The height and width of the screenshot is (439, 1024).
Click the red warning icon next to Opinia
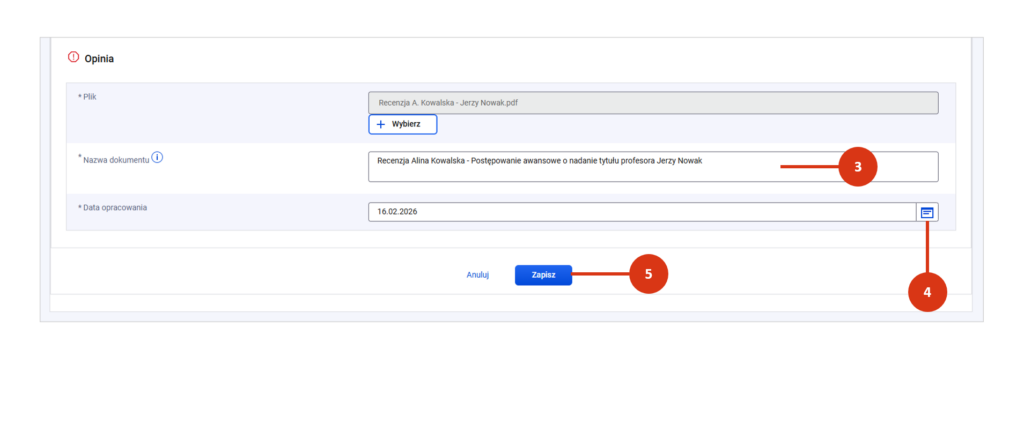point(72,58)
